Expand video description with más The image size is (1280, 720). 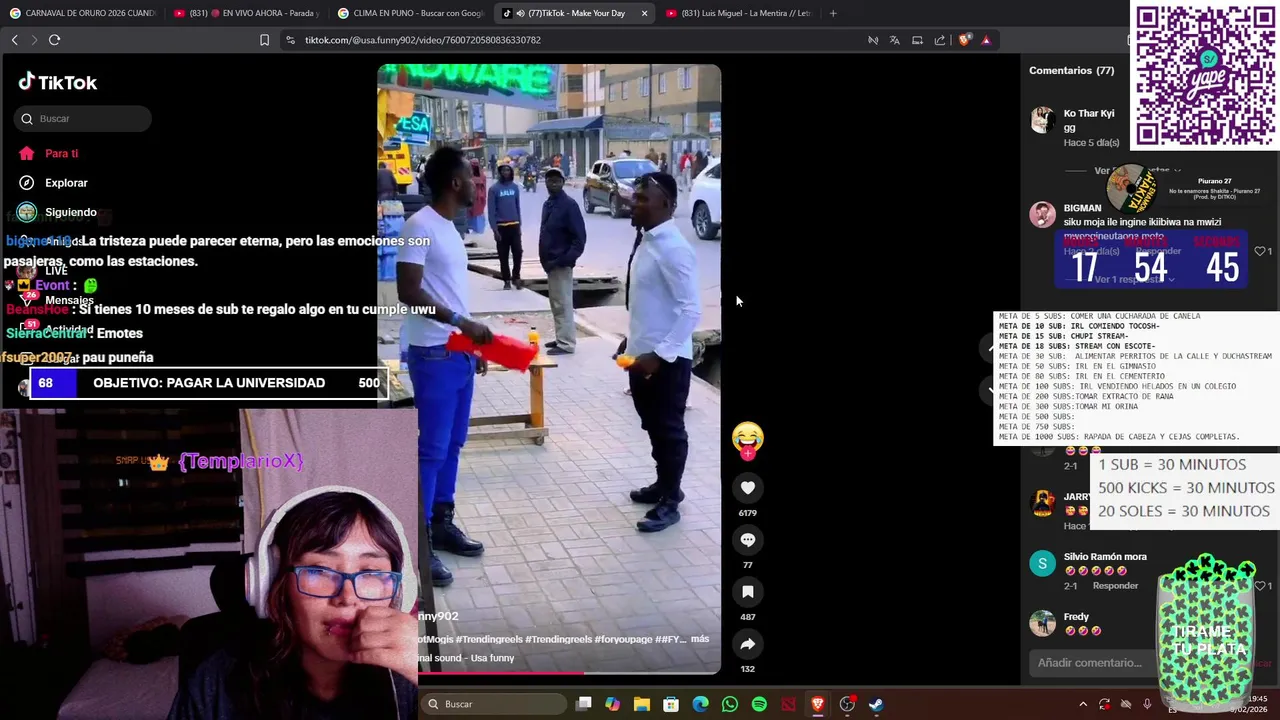[700, 639]
